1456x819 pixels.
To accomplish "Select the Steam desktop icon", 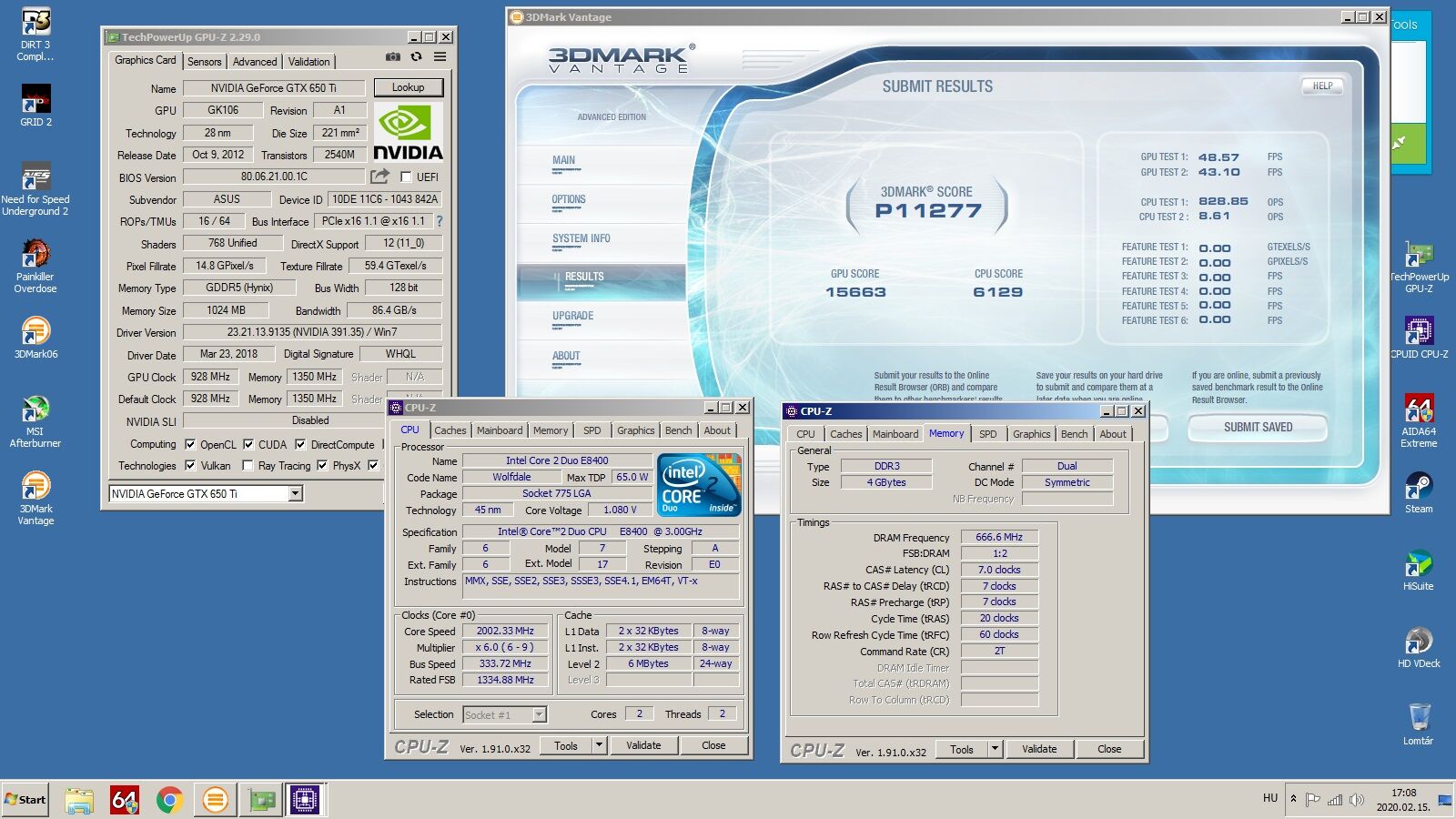I will tap(1419, 492).
